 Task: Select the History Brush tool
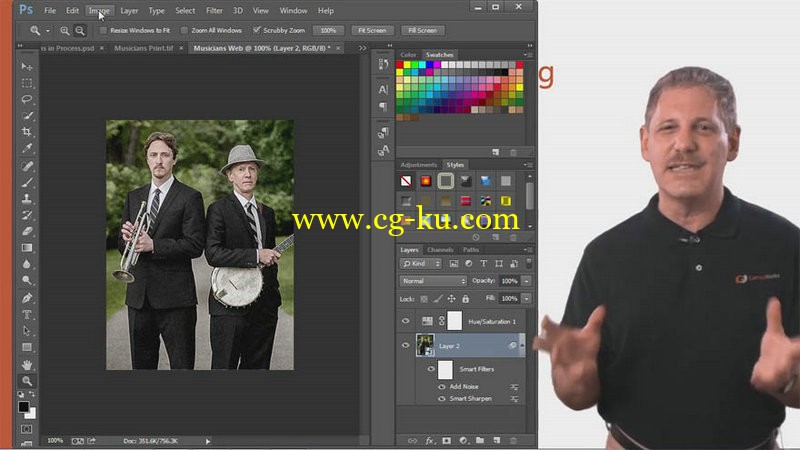click(x=27, y=215)
